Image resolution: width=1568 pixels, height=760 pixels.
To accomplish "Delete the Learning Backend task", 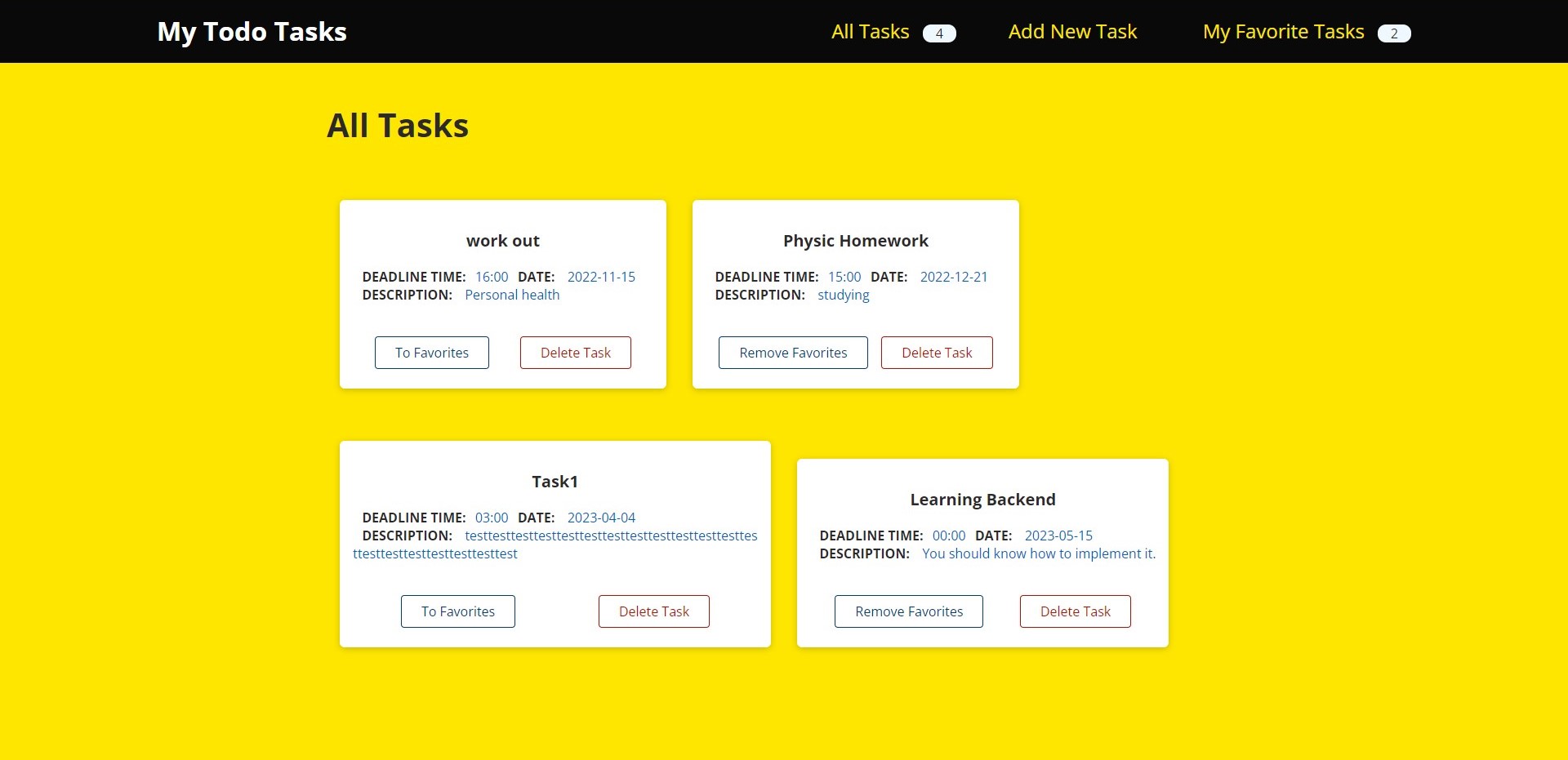I will [1075, 611].
